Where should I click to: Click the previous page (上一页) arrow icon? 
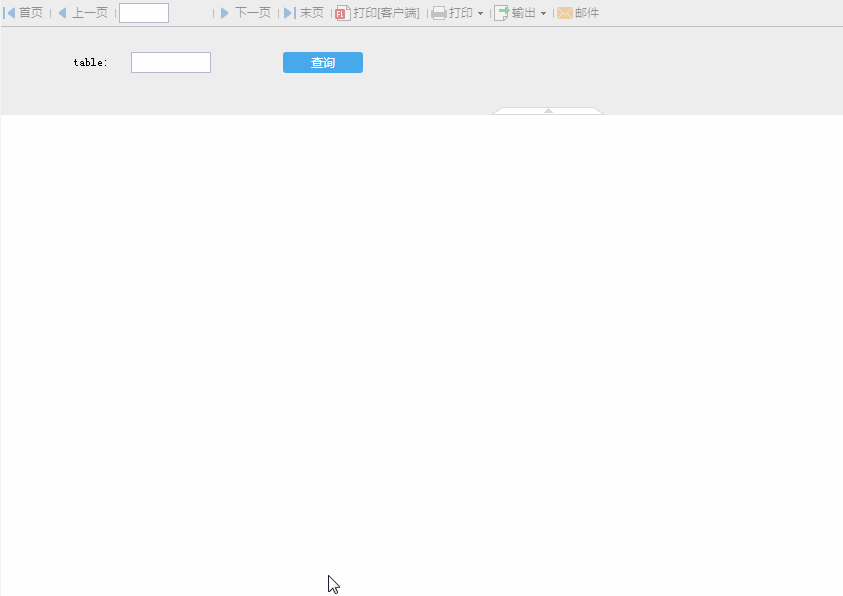(62, 13)
